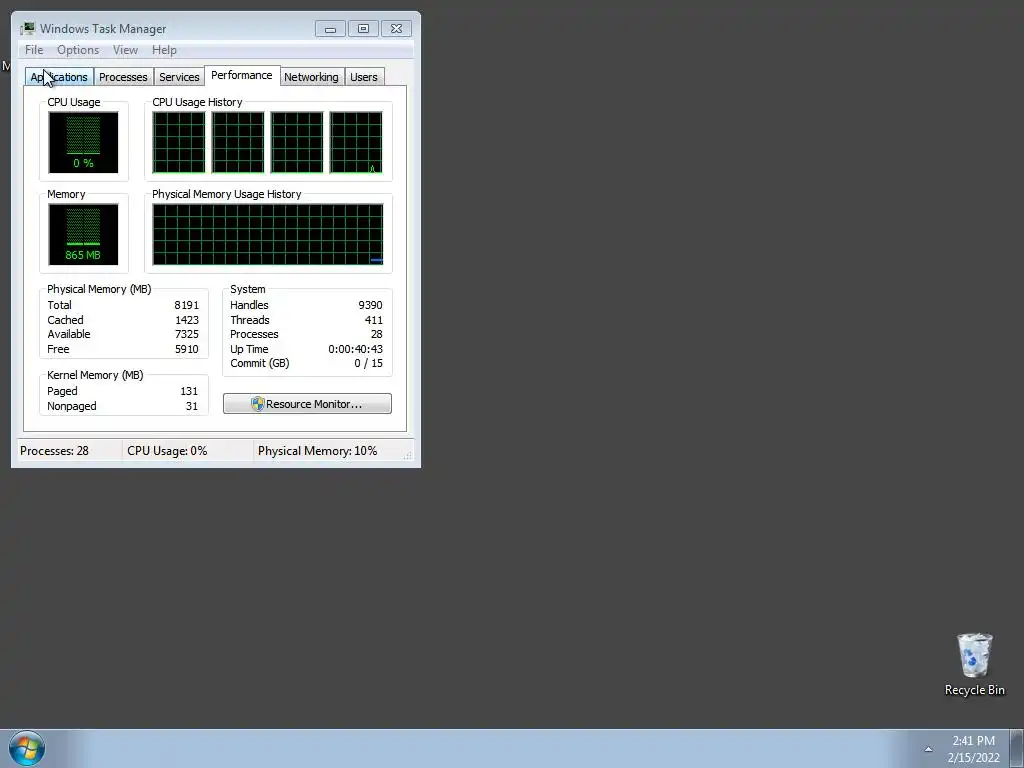Click the Nonpaged value 31

191,406
